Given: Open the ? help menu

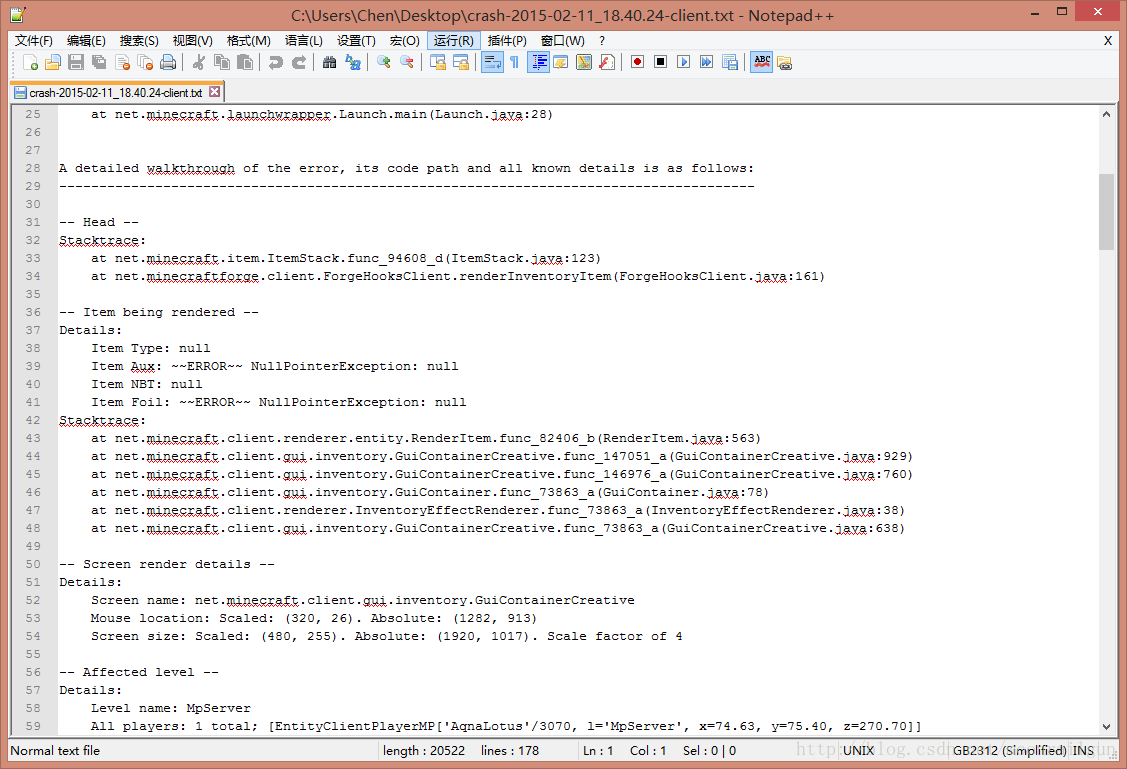Looking at the screenshot, I should (x=602, y=40).
